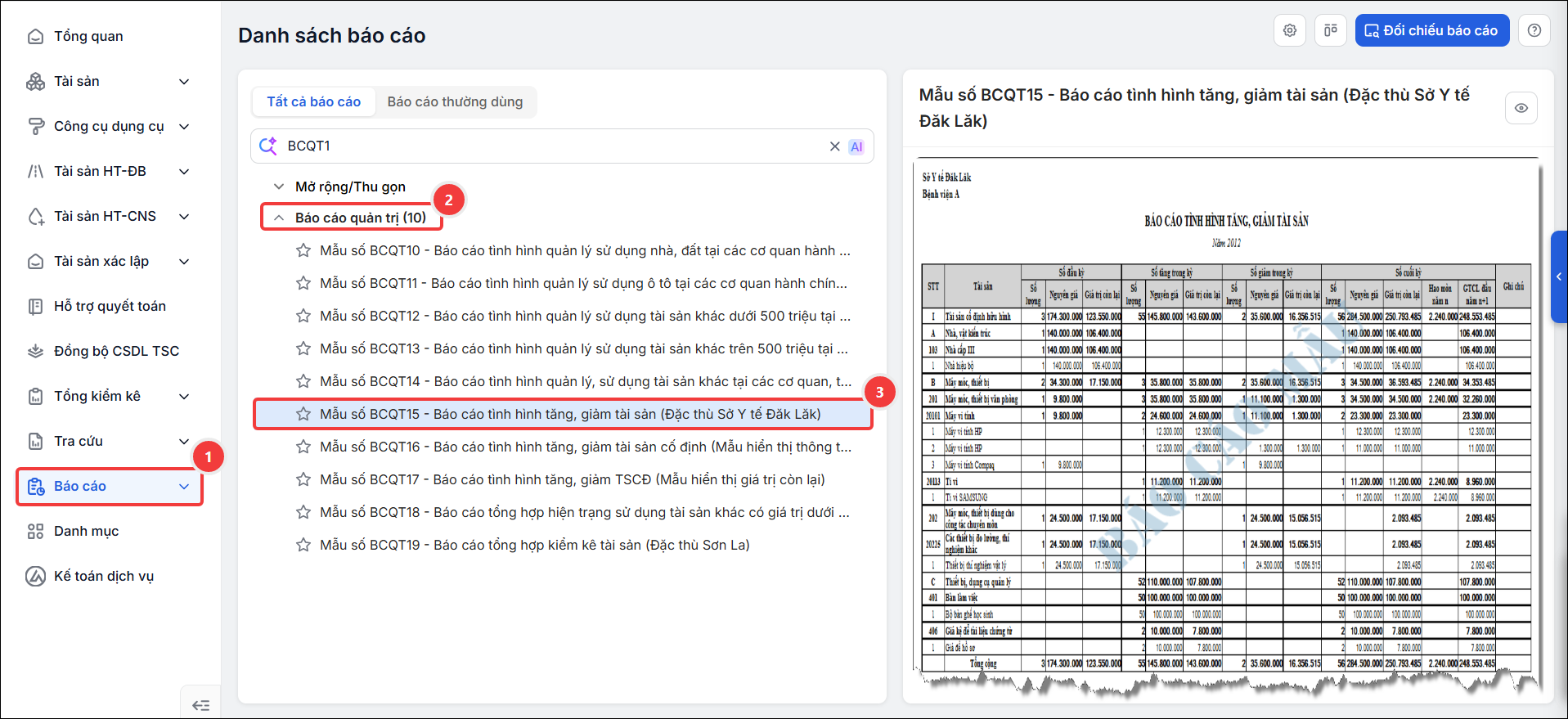Viewport: 1568px width, 719px height.
Task: Collapse Báo cáo quản trị (10) group
Action: [279, 218]
